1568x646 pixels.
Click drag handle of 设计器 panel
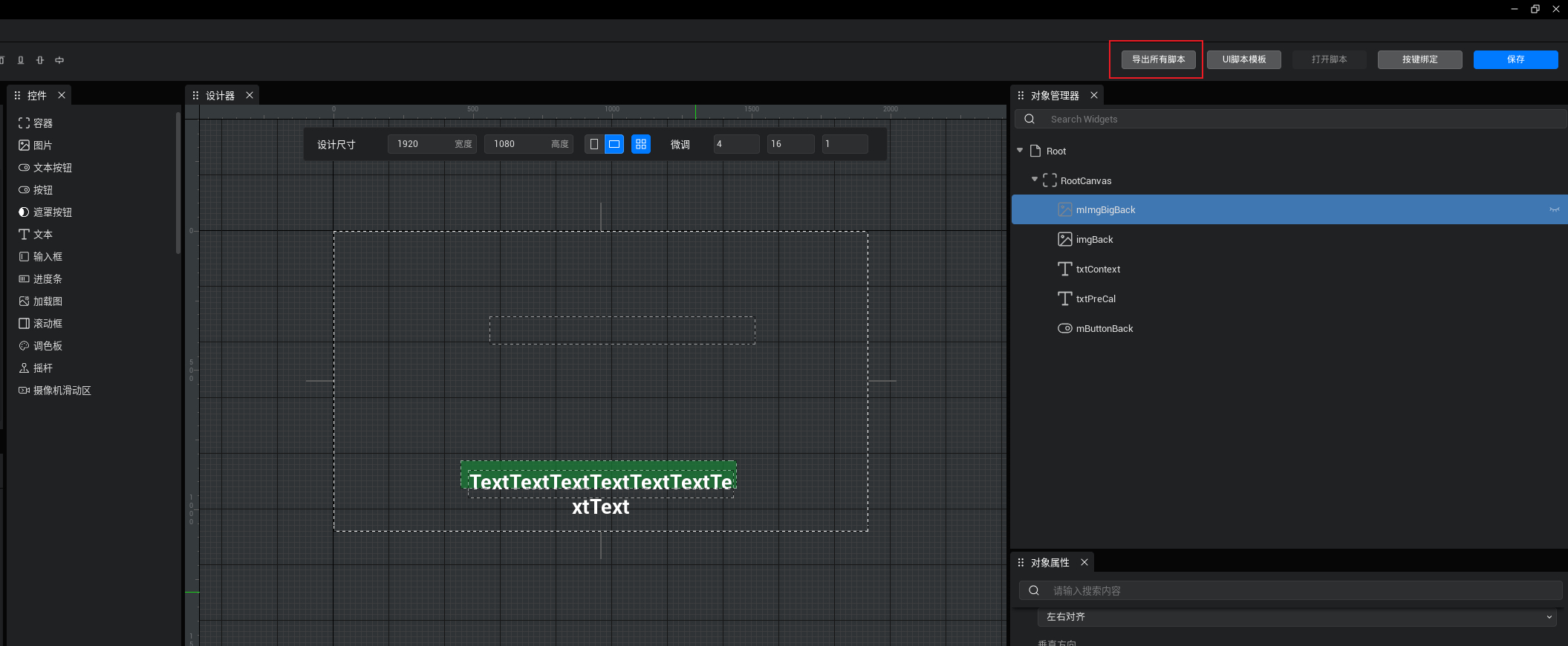[195, 95]
